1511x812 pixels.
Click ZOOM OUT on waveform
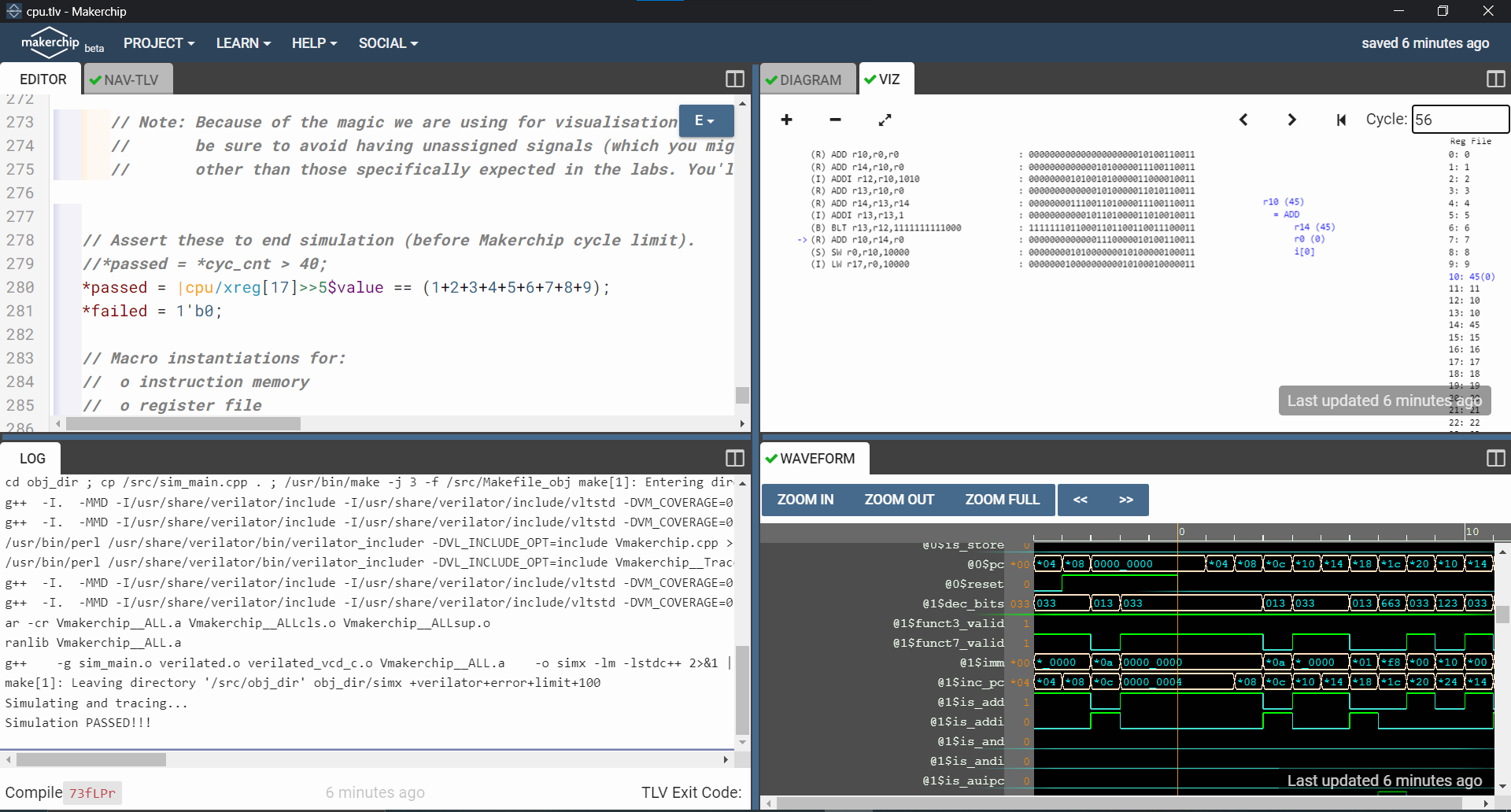[x=899, y=500]
